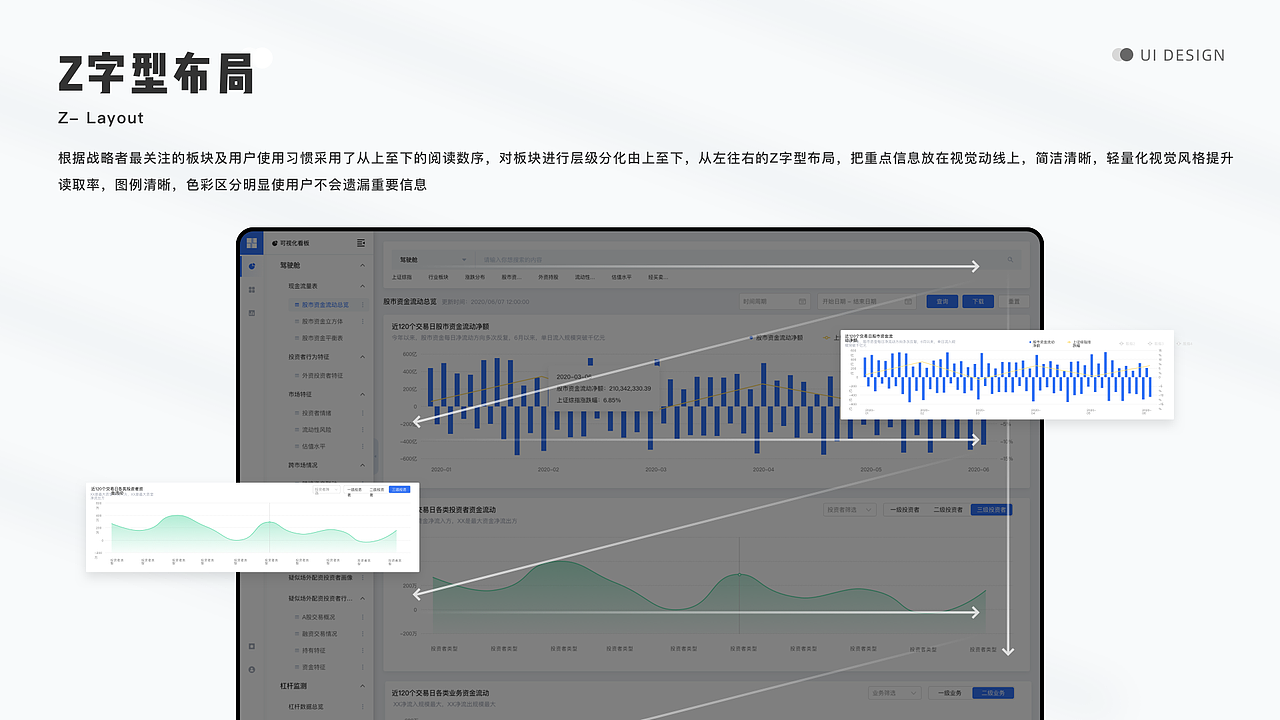Click the 重置 button

point(1014,301)
